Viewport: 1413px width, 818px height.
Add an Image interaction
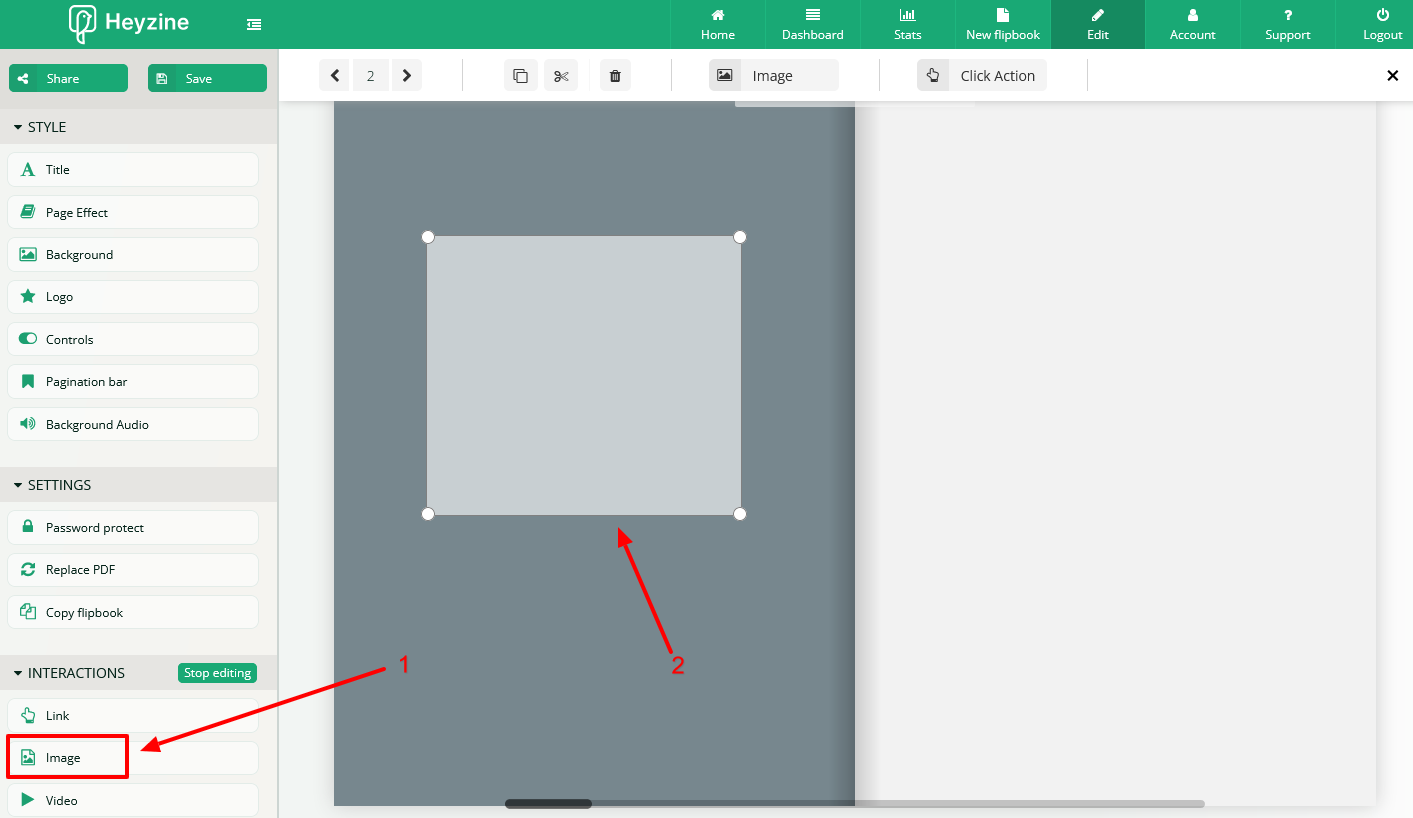point(133,758)
